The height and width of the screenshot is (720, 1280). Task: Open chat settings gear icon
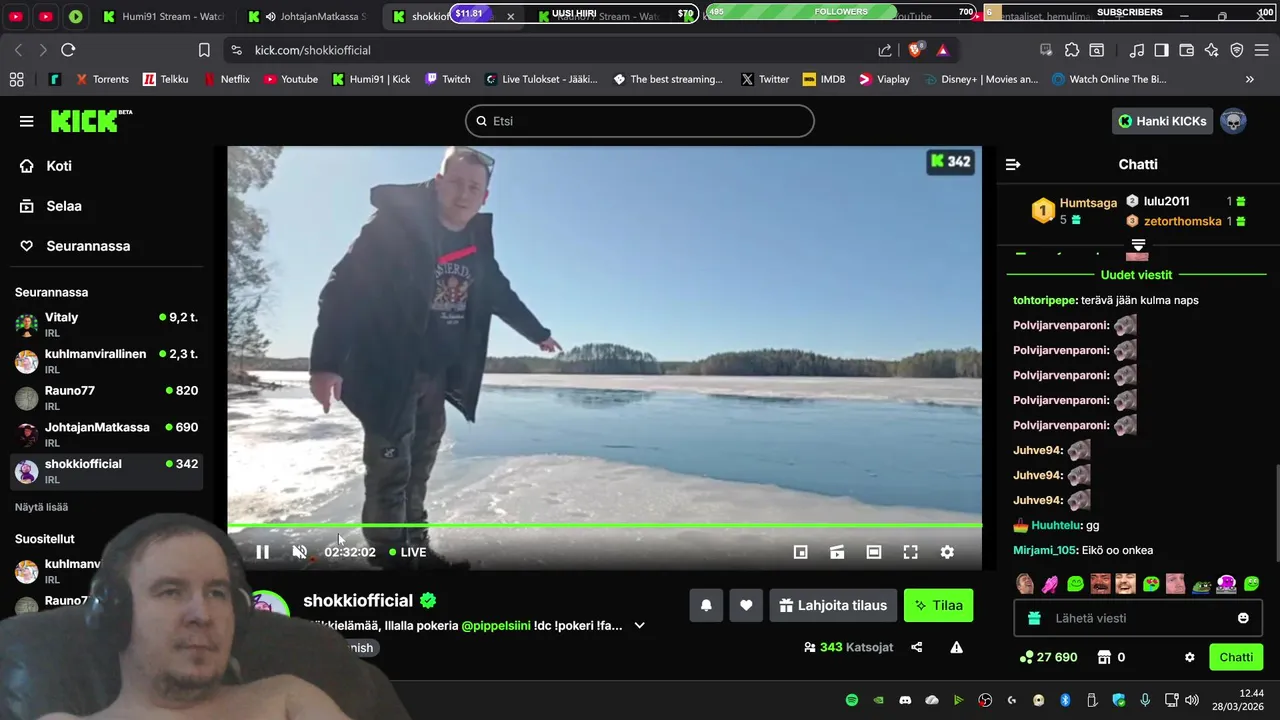1190,657
